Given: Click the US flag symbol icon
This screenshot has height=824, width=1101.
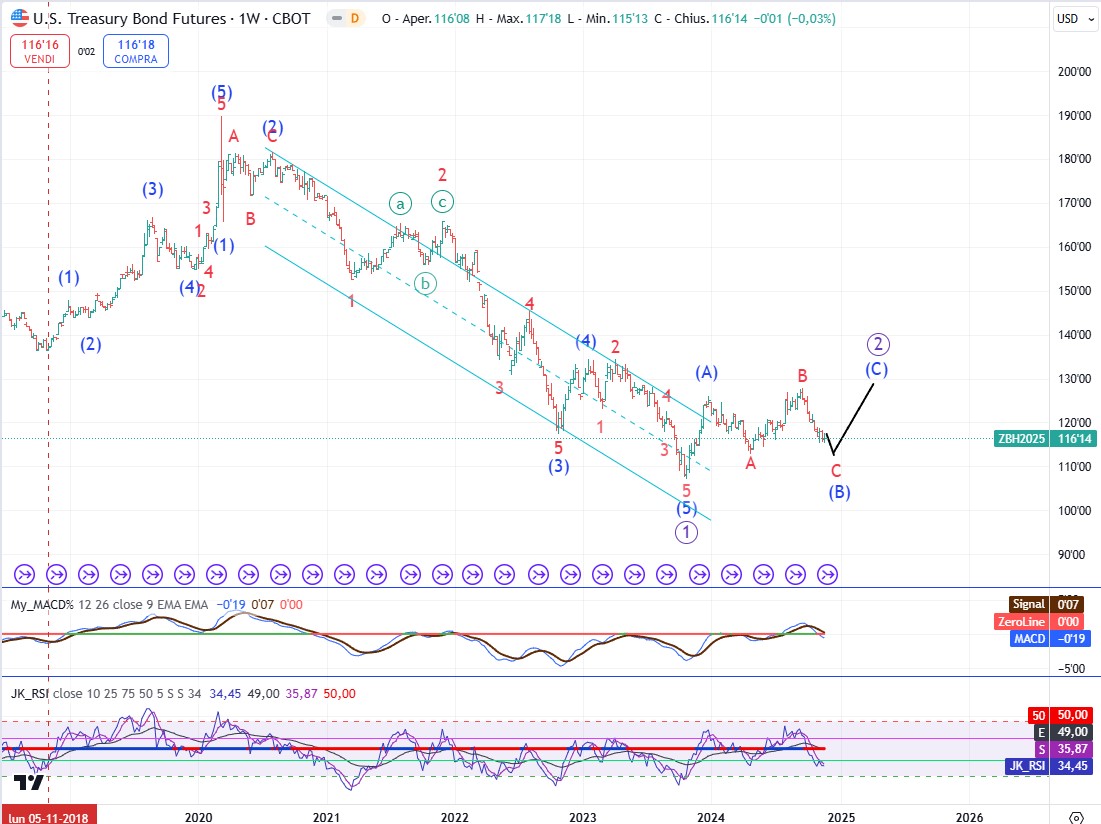Looking at the screenshot, I should [20, 18].
